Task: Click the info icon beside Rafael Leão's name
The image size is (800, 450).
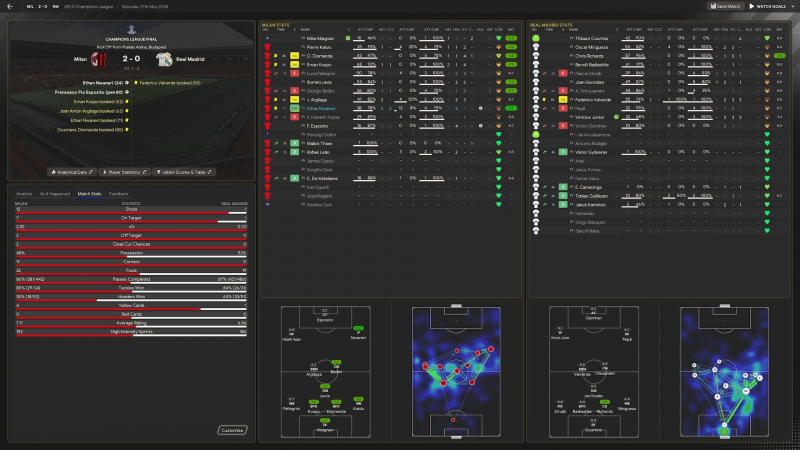Action: point(303,152)
